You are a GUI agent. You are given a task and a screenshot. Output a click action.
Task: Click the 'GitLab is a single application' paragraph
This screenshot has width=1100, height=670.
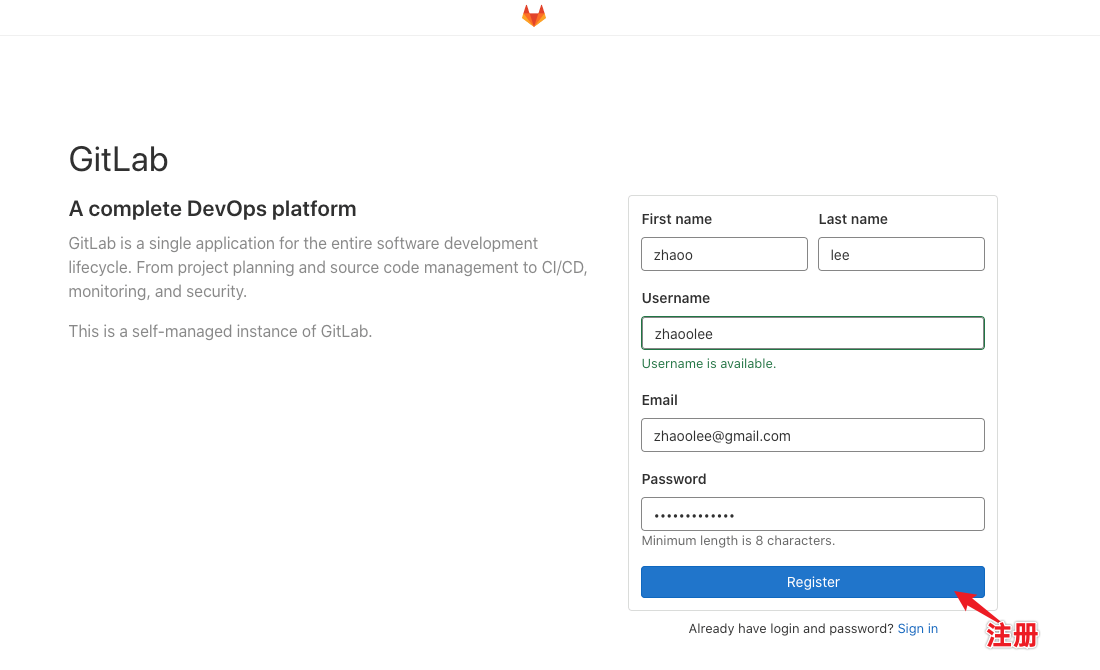[x=328, y=267]
